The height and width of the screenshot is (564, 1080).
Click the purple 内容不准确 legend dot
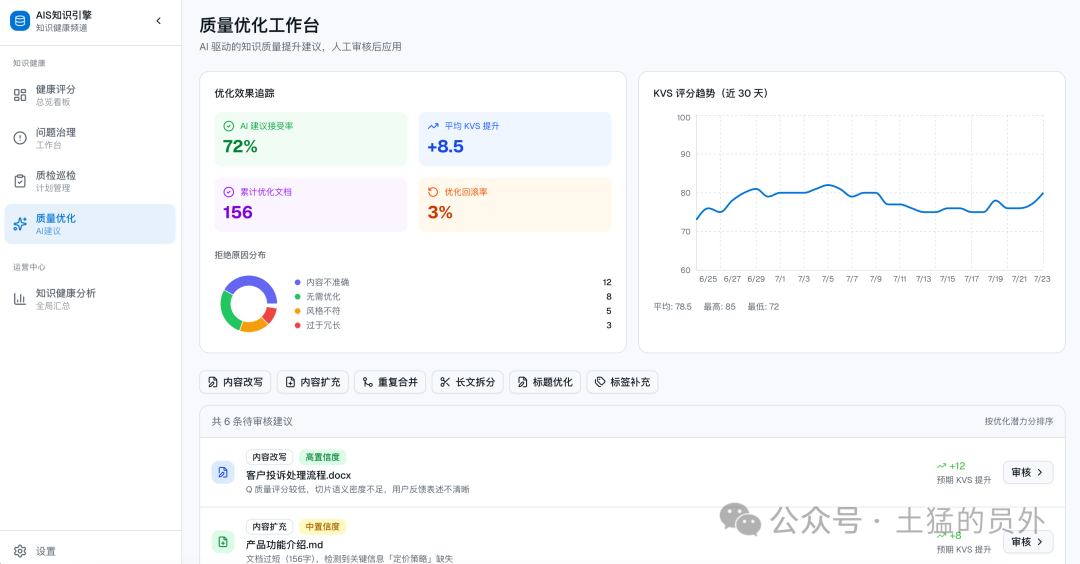tap(298, 282)
